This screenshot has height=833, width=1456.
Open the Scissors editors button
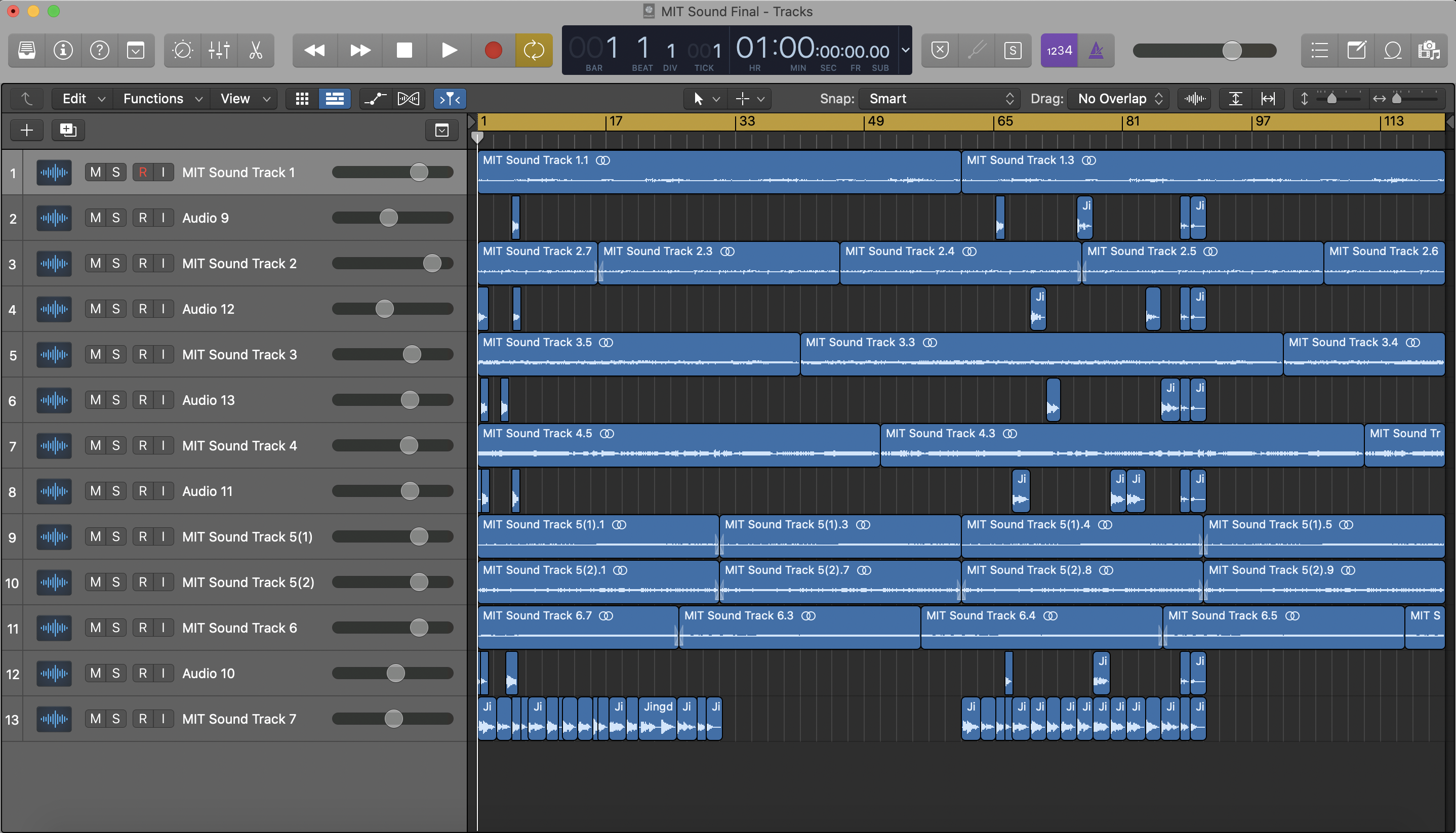[x=256, y=50]
